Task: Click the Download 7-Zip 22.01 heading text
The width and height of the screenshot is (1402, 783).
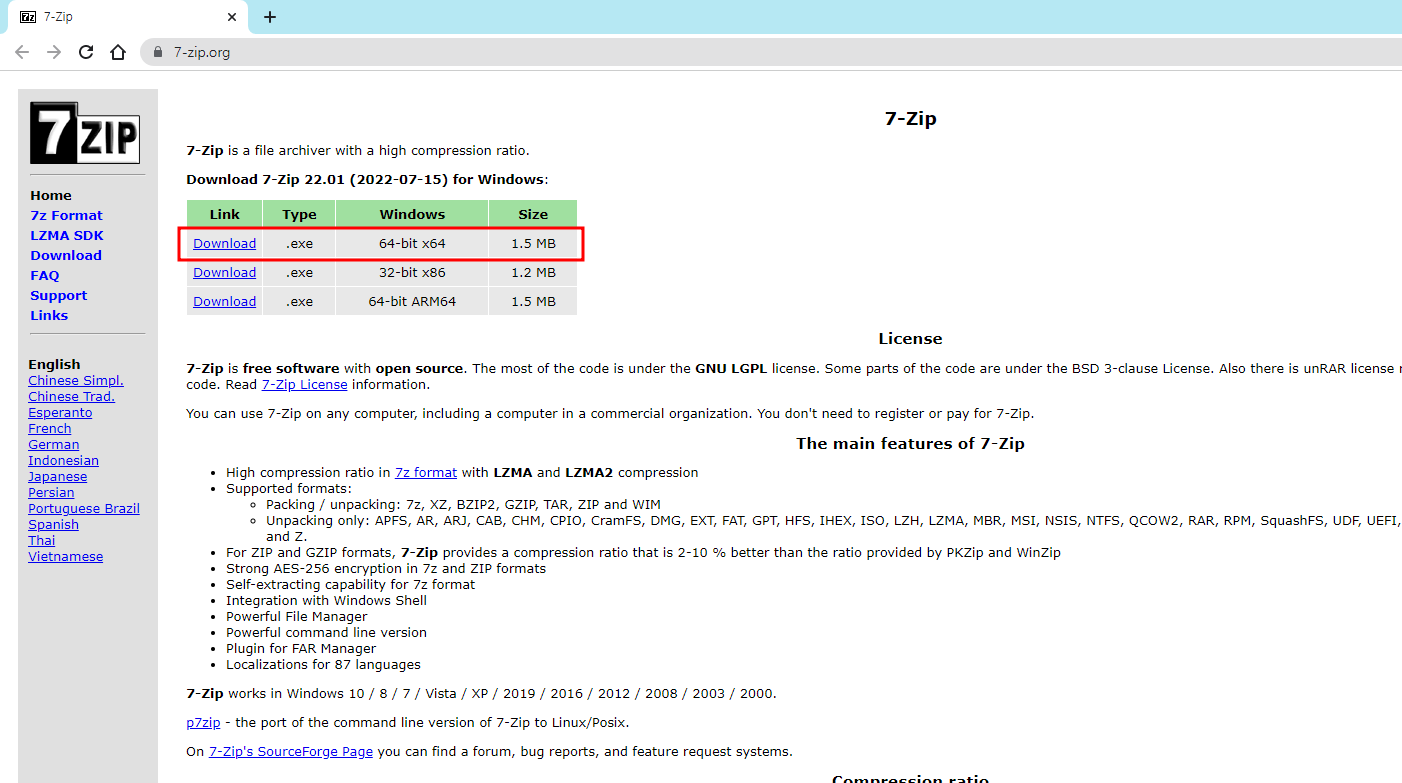Action: [367, 180]
